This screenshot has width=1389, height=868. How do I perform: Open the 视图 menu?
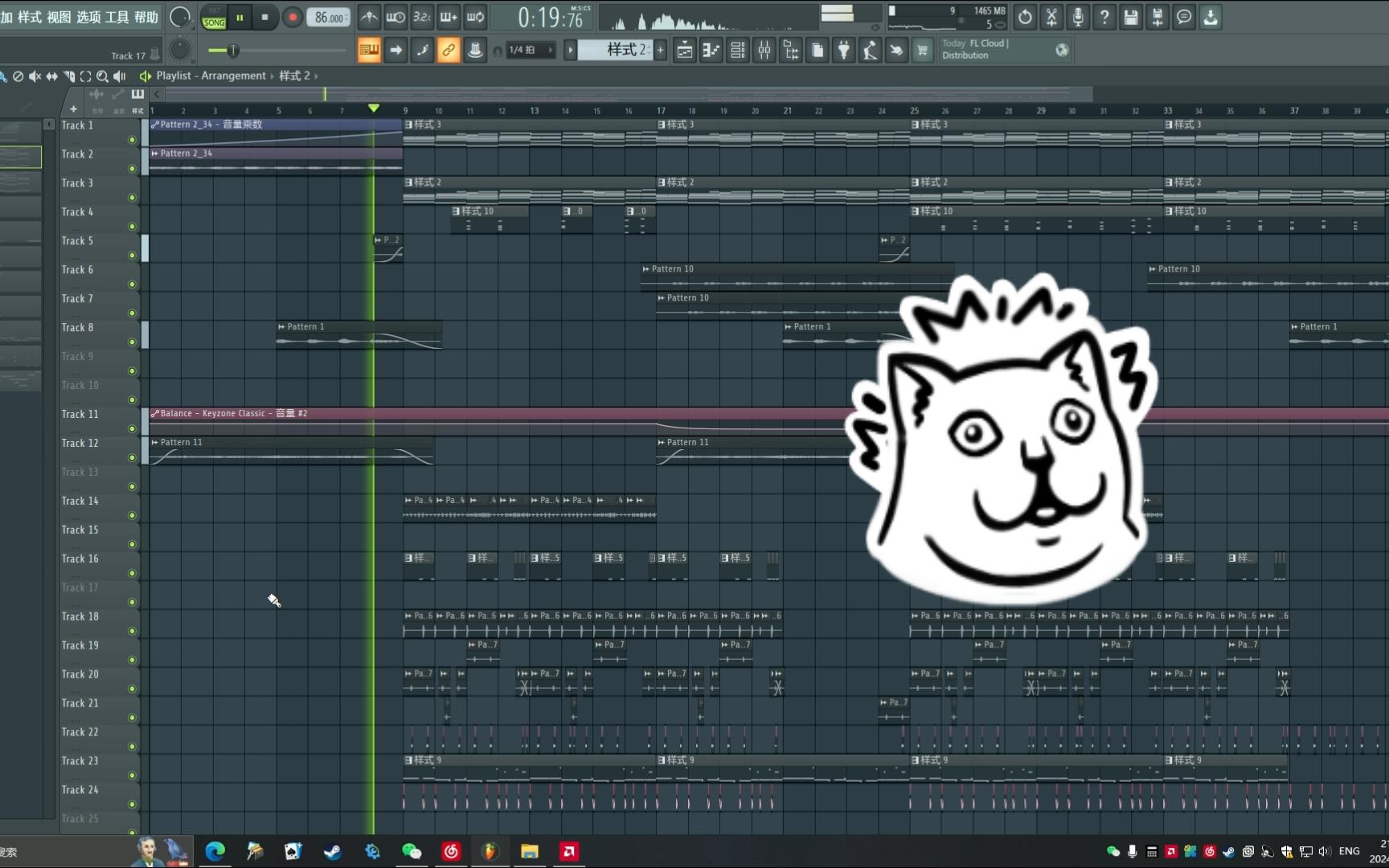[59, 17]
